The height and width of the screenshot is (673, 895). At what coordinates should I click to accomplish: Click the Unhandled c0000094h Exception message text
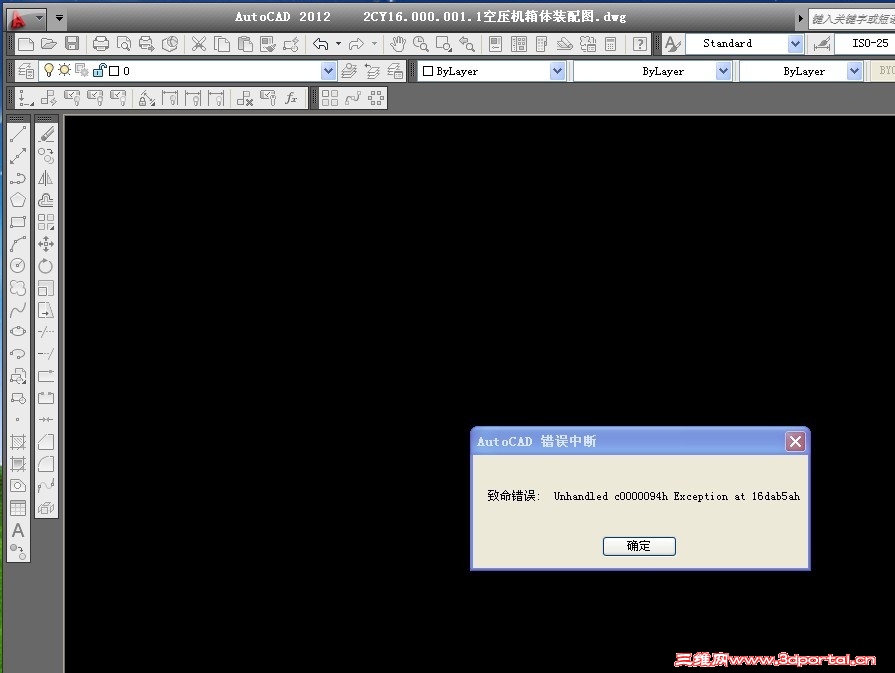[676, 496]
